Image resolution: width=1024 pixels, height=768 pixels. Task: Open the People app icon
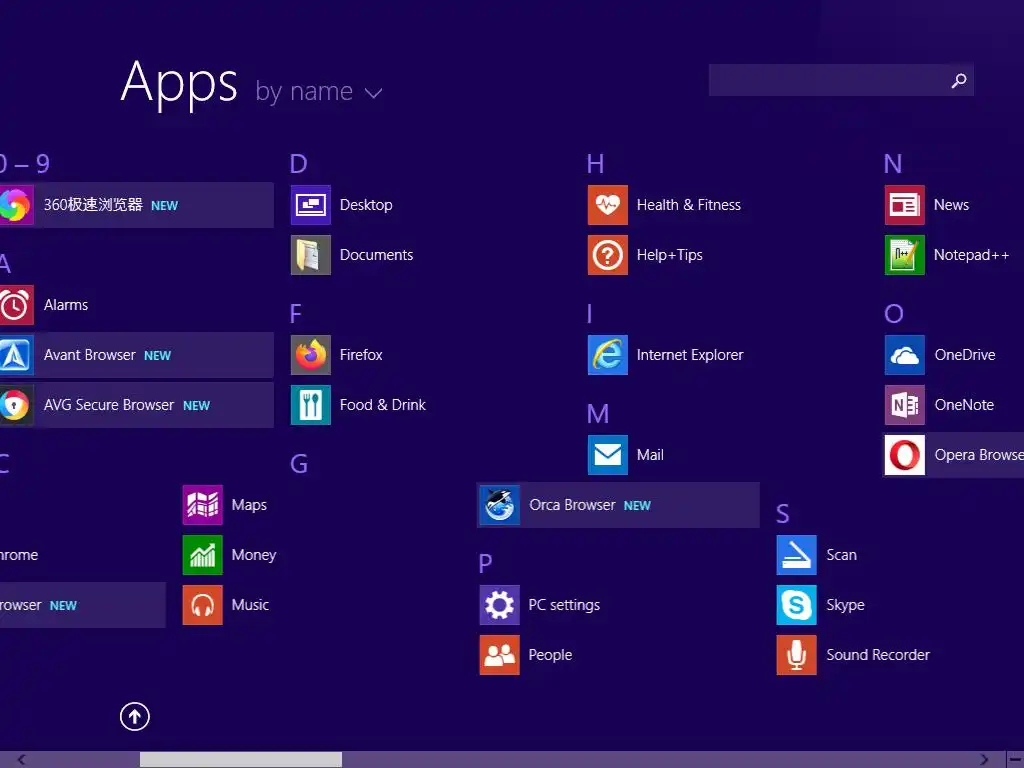coord(500,655)
